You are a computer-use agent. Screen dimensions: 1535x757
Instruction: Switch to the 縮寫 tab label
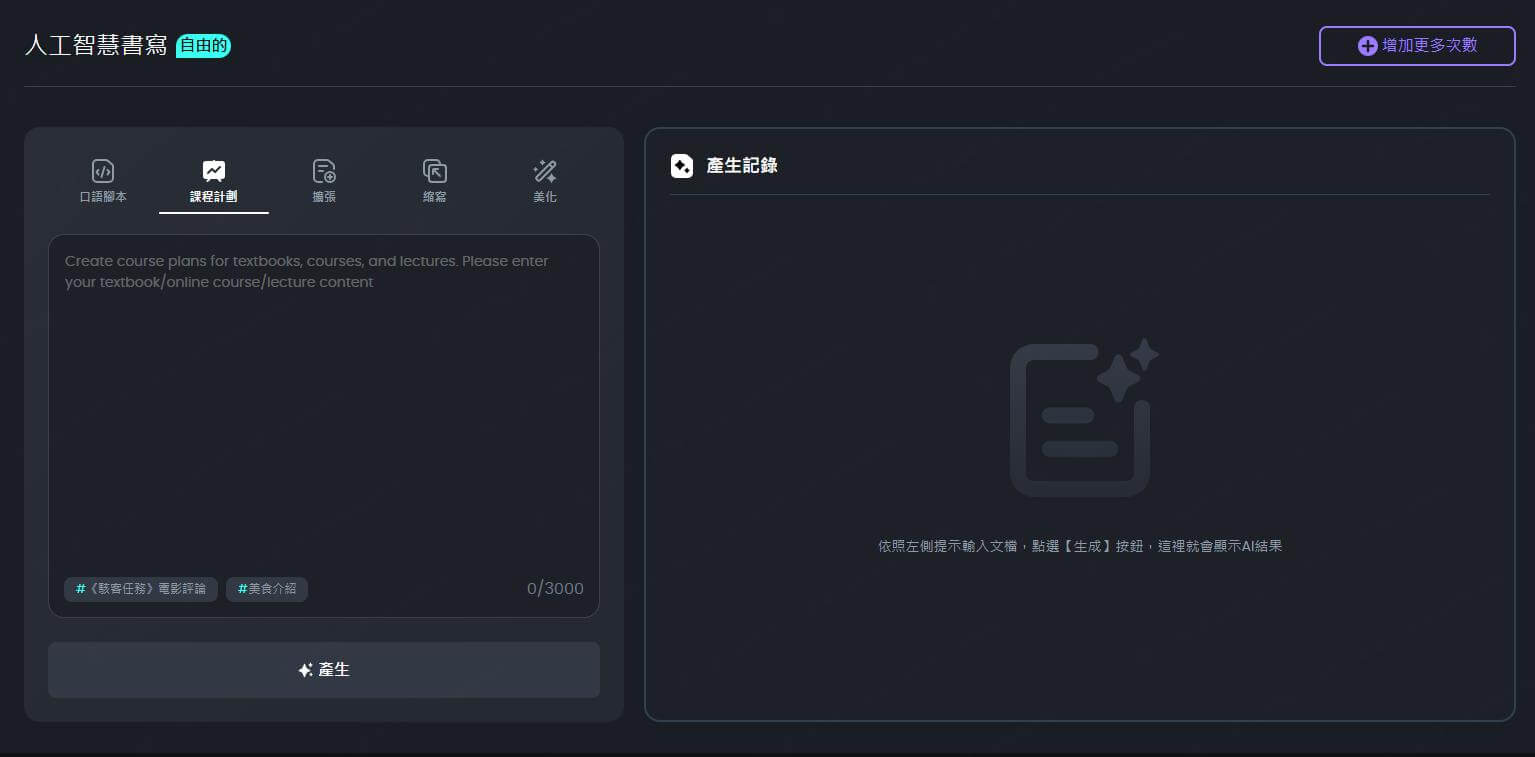[x=435, y=197]
